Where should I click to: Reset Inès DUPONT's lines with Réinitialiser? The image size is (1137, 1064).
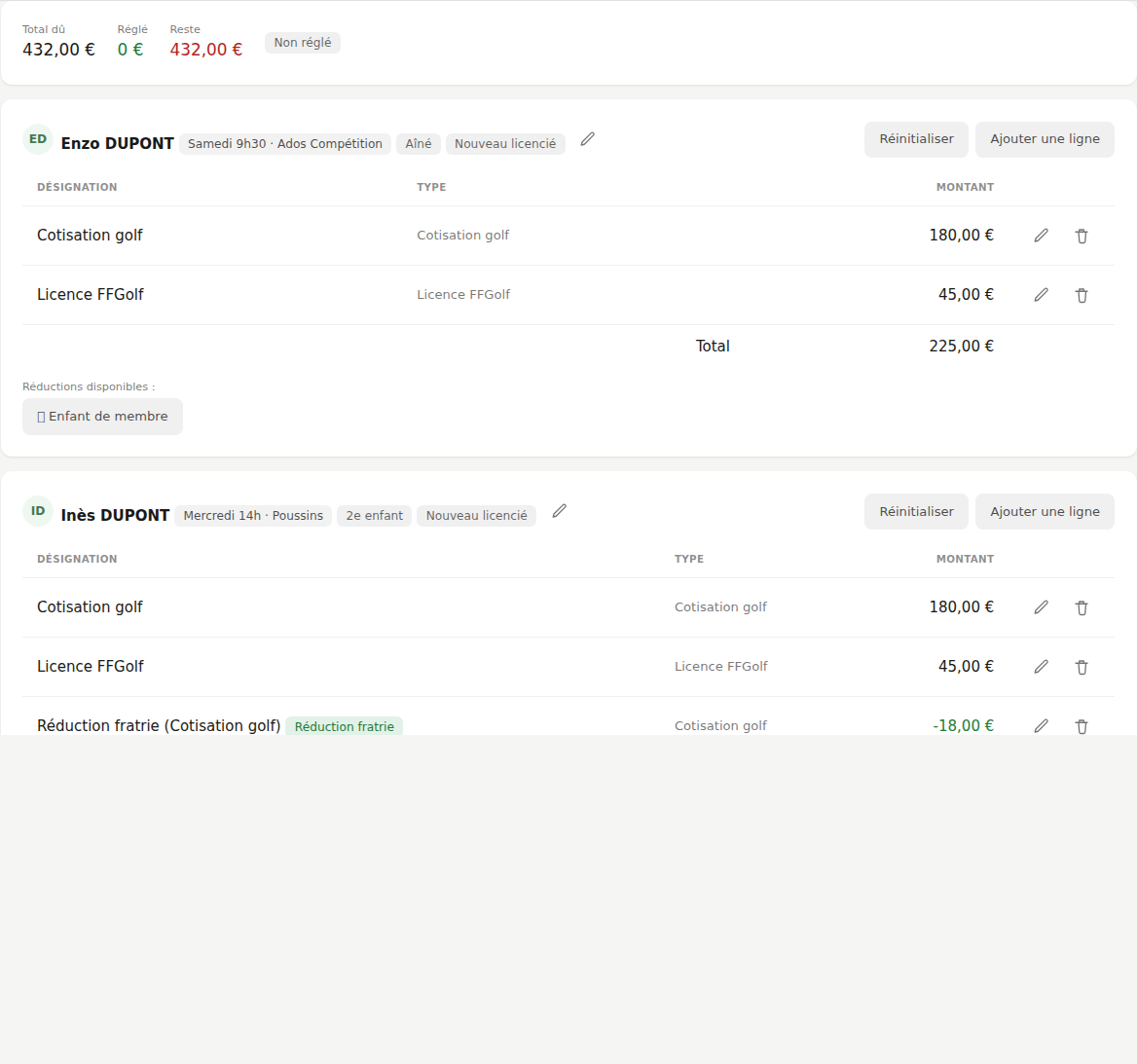[x=916, y=511]
